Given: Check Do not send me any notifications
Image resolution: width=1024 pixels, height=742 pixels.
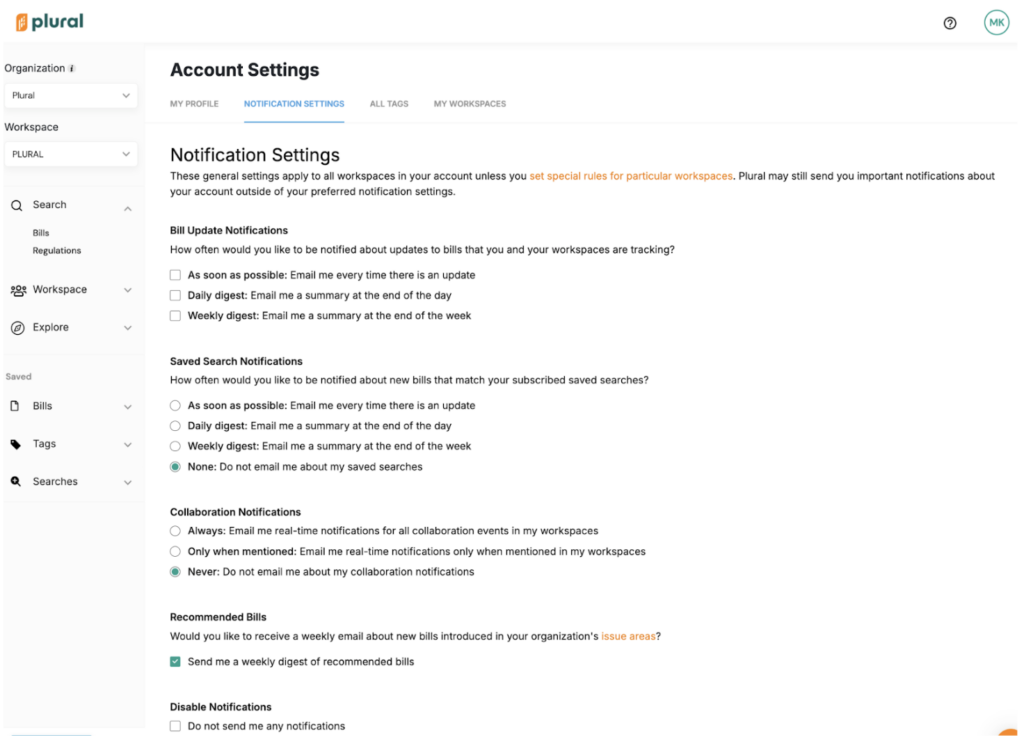Looking at the screenshot, I should click(x=176, y=726).
